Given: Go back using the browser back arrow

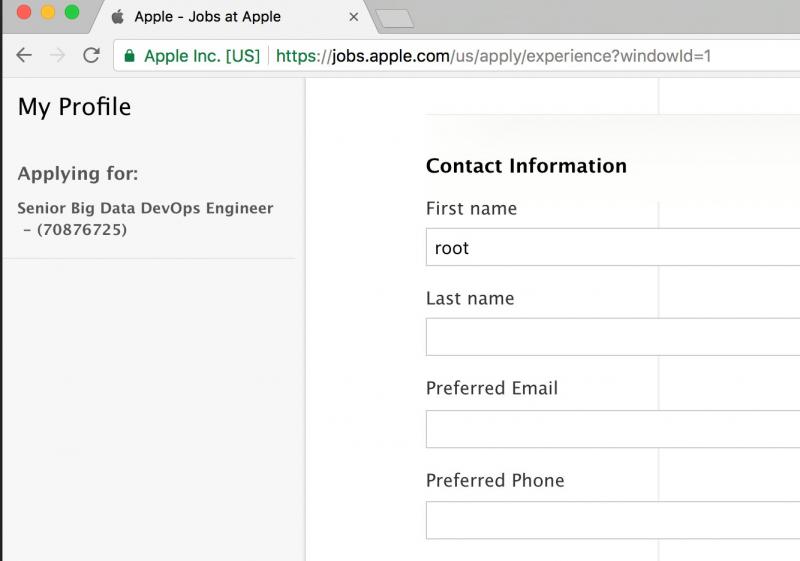Looking at the screenshot, I should point(24,56).
